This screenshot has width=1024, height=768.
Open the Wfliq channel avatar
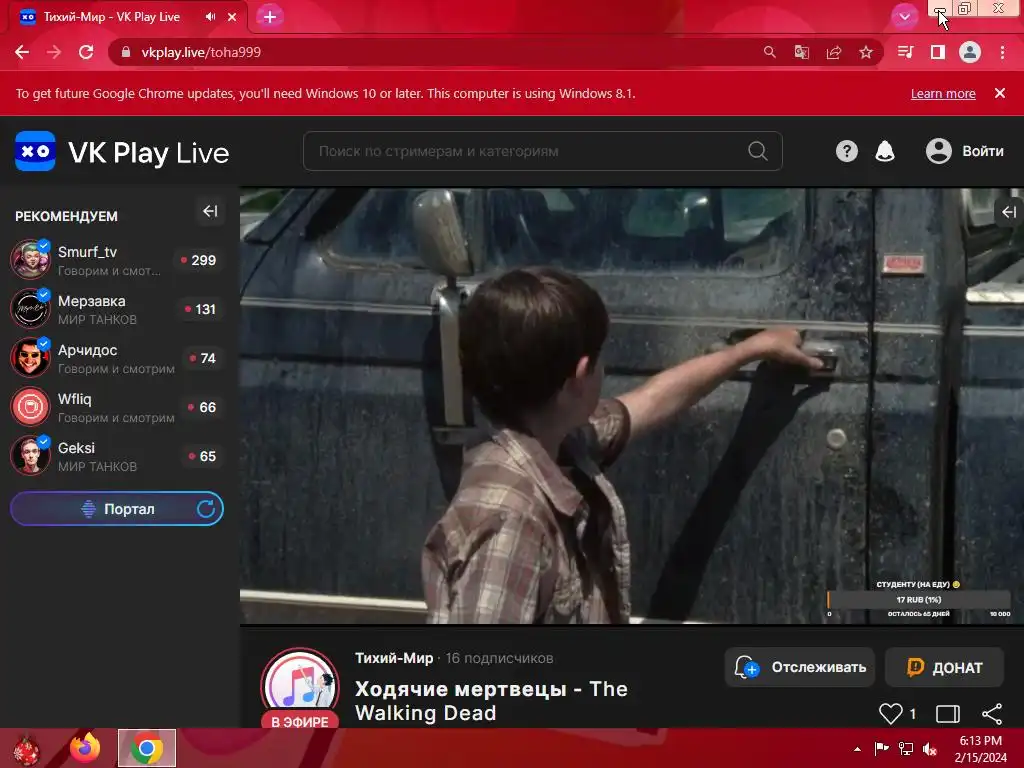[x=31, y=406]
